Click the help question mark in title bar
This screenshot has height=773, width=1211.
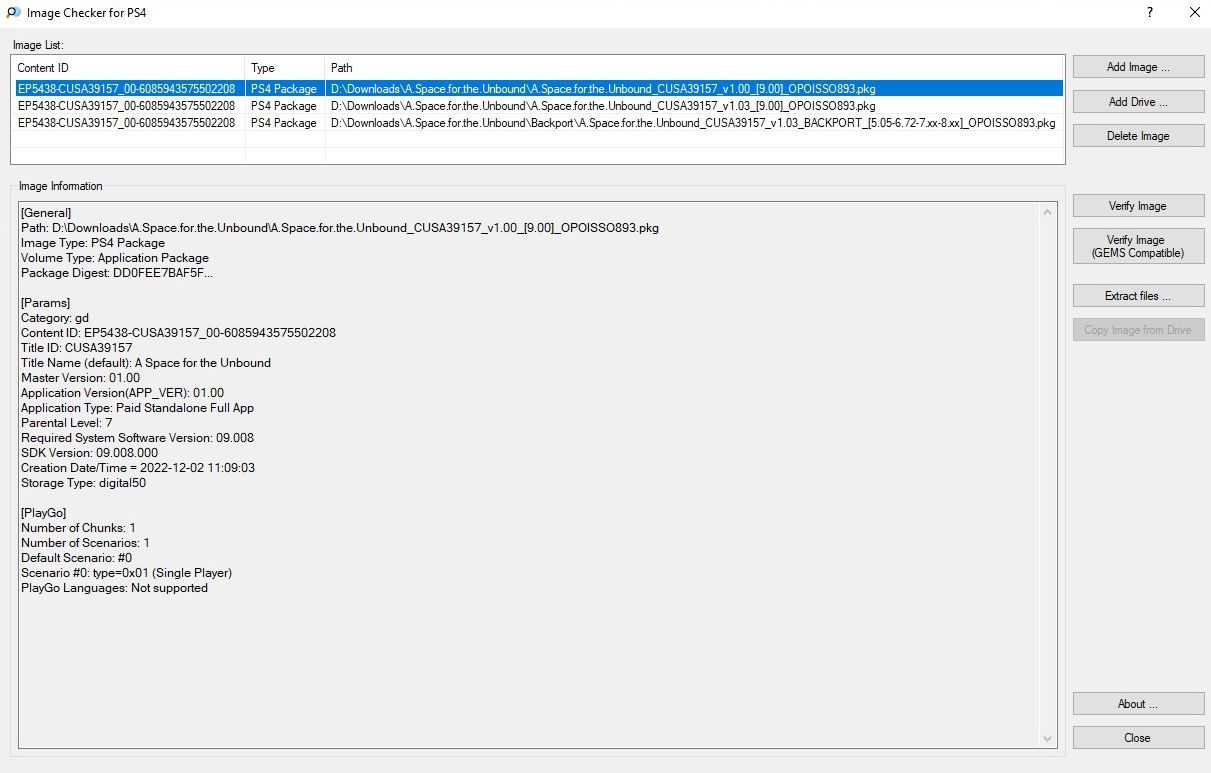pos(1150,13)
